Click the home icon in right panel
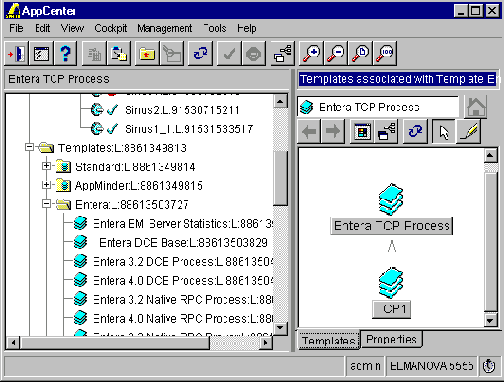 (476, 107)
